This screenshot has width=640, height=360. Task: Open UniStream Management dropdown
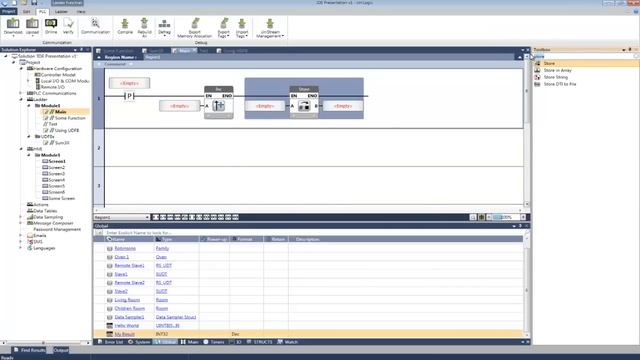(x=270, y=28)
